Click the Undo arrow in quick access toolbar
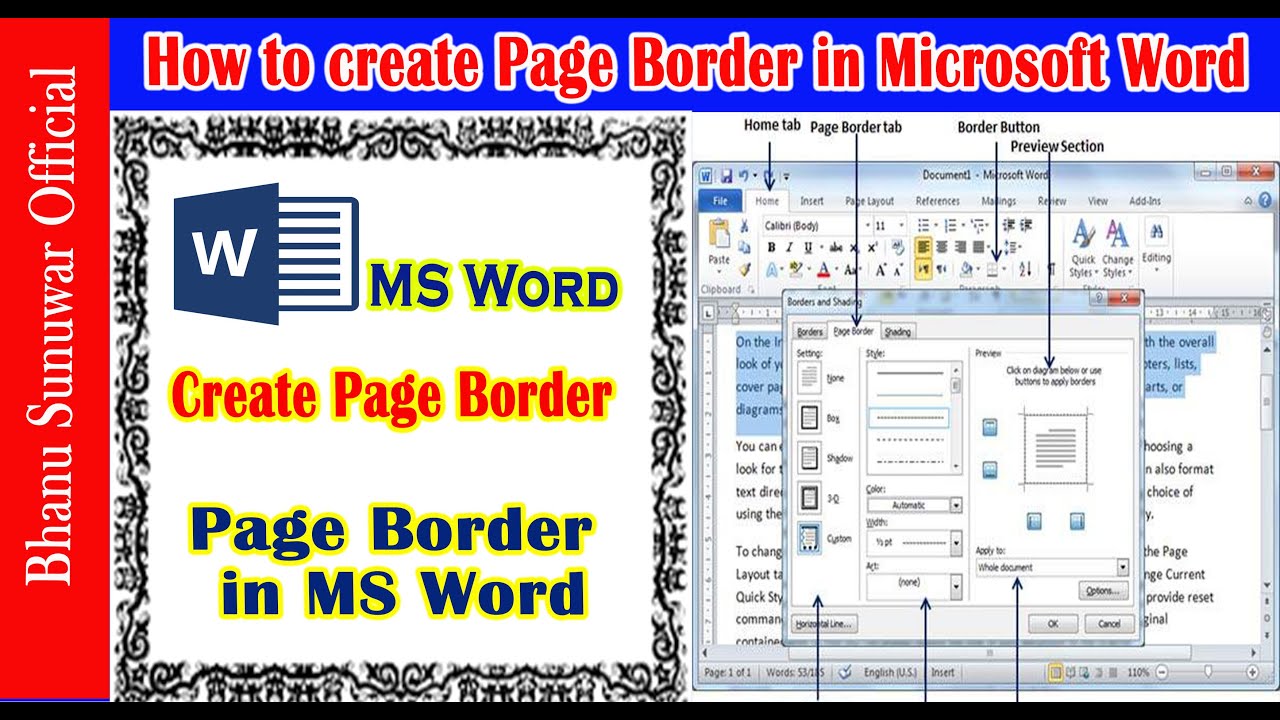Image resolution: width=1280 pixels, height=720 pixels. (744, 175)
